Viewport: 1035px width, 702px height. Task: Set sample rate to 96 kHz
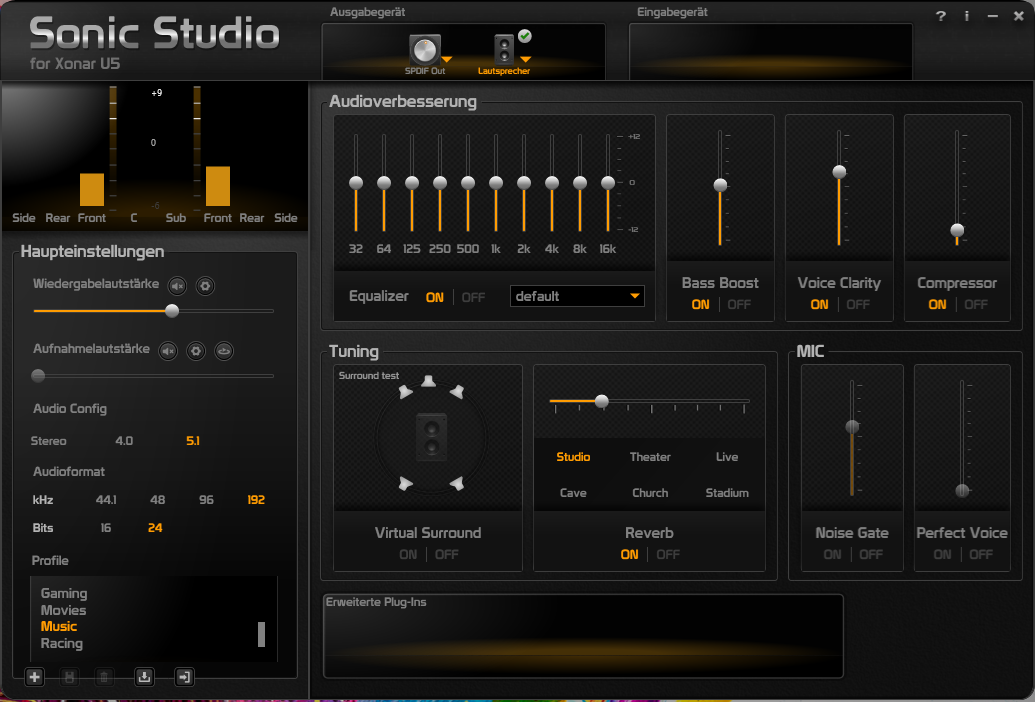coord(207,500)
